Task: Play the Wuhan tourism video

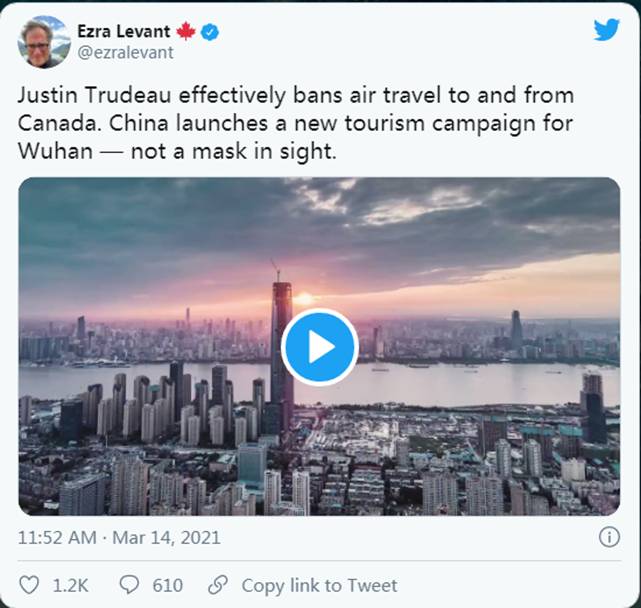Action: click(319, 346)
